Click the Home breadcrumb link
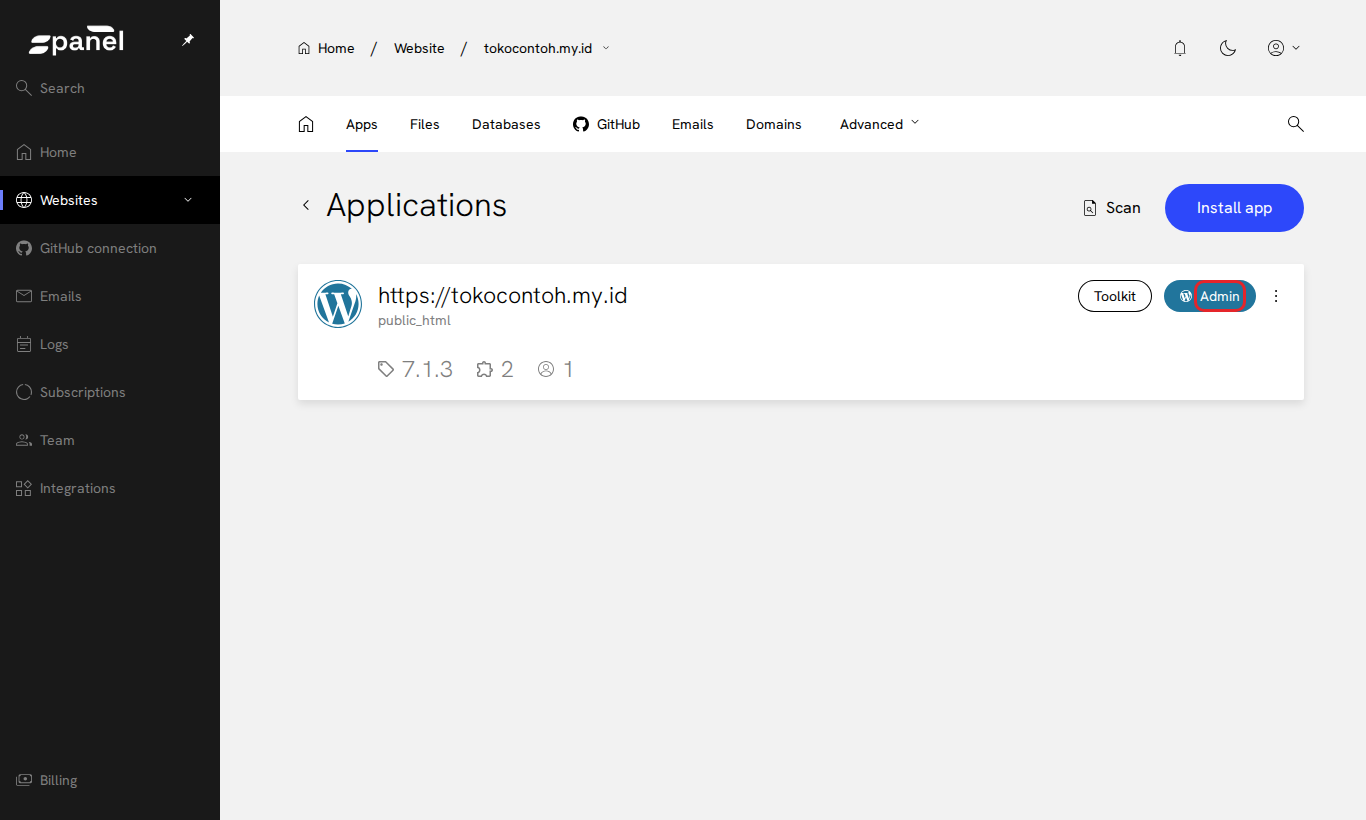 (326, 48)
